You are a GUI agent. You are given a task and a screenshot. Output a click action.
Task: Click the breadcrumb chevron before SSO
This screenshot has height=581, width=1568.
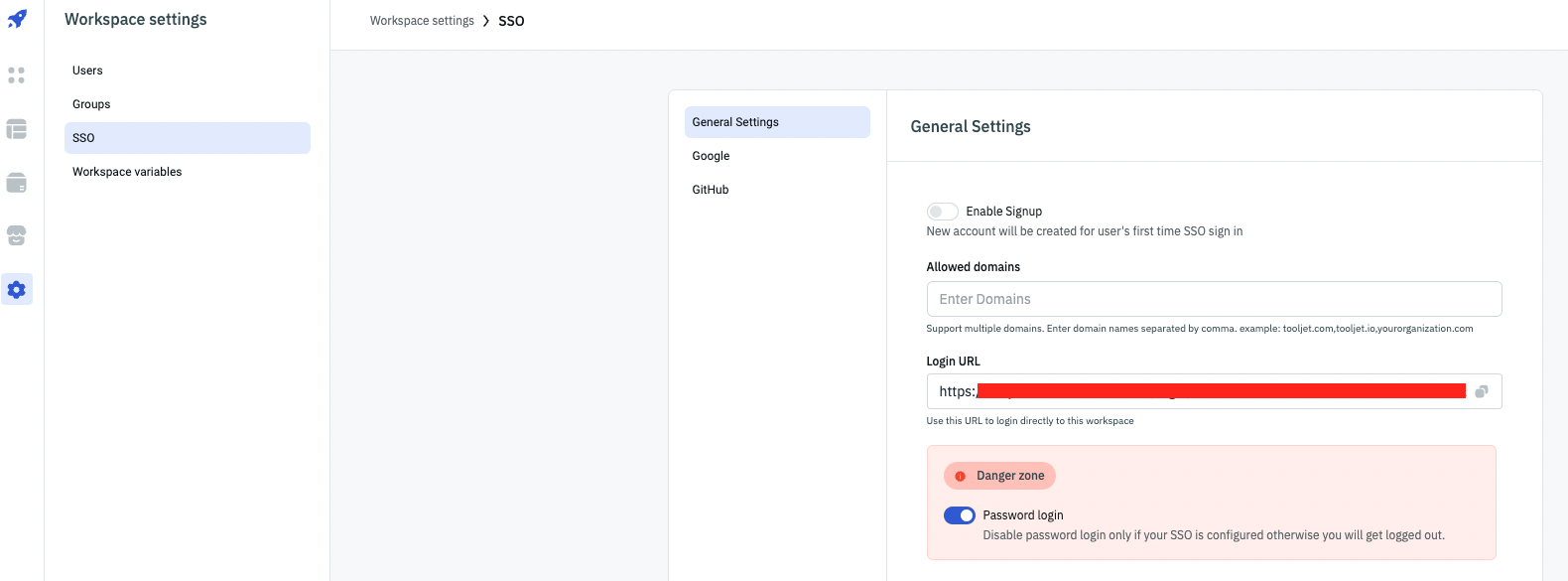point(486,21)
